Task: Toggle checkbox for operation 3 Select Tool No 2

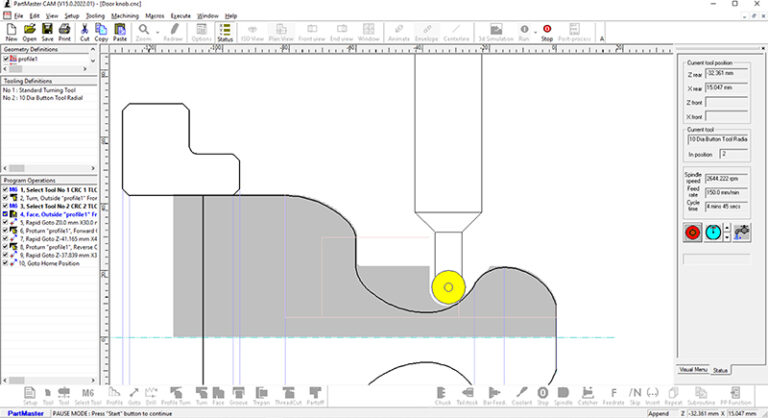Action: pyautogui.click(x=5, y=206)
